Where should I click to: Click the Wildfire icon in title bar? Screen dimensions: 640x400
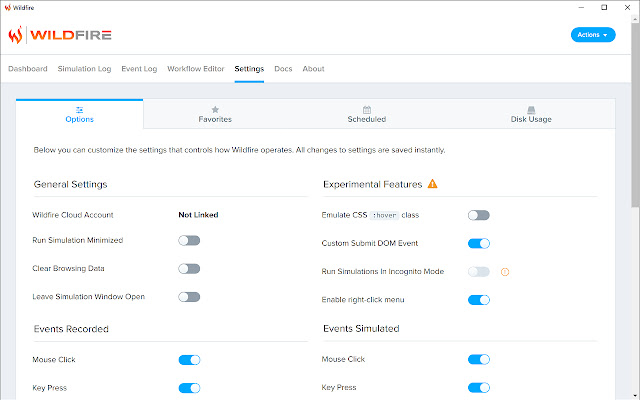tap(8, 6)
